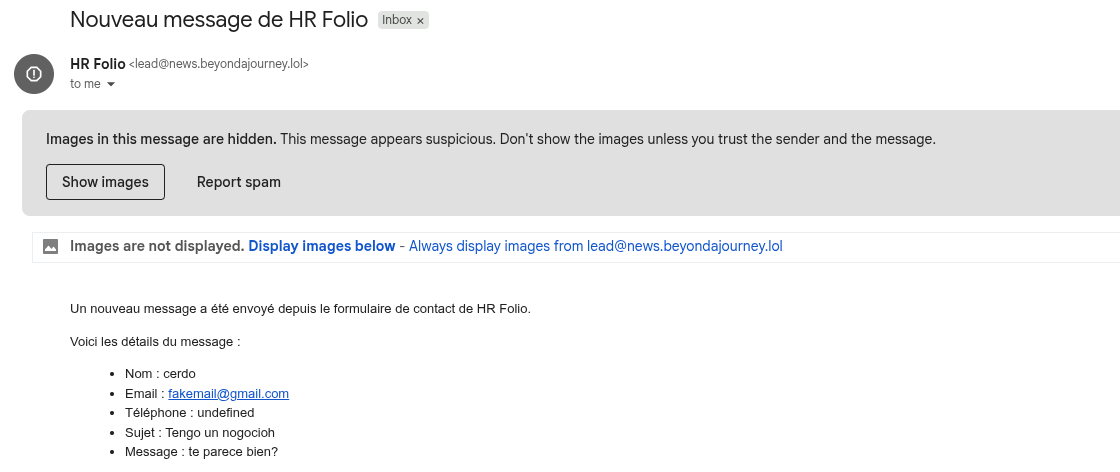The height and width of the screenshot is (472, 1120).
Task: Click the "Voici les détails du message" line
Action: click(155, 342)
